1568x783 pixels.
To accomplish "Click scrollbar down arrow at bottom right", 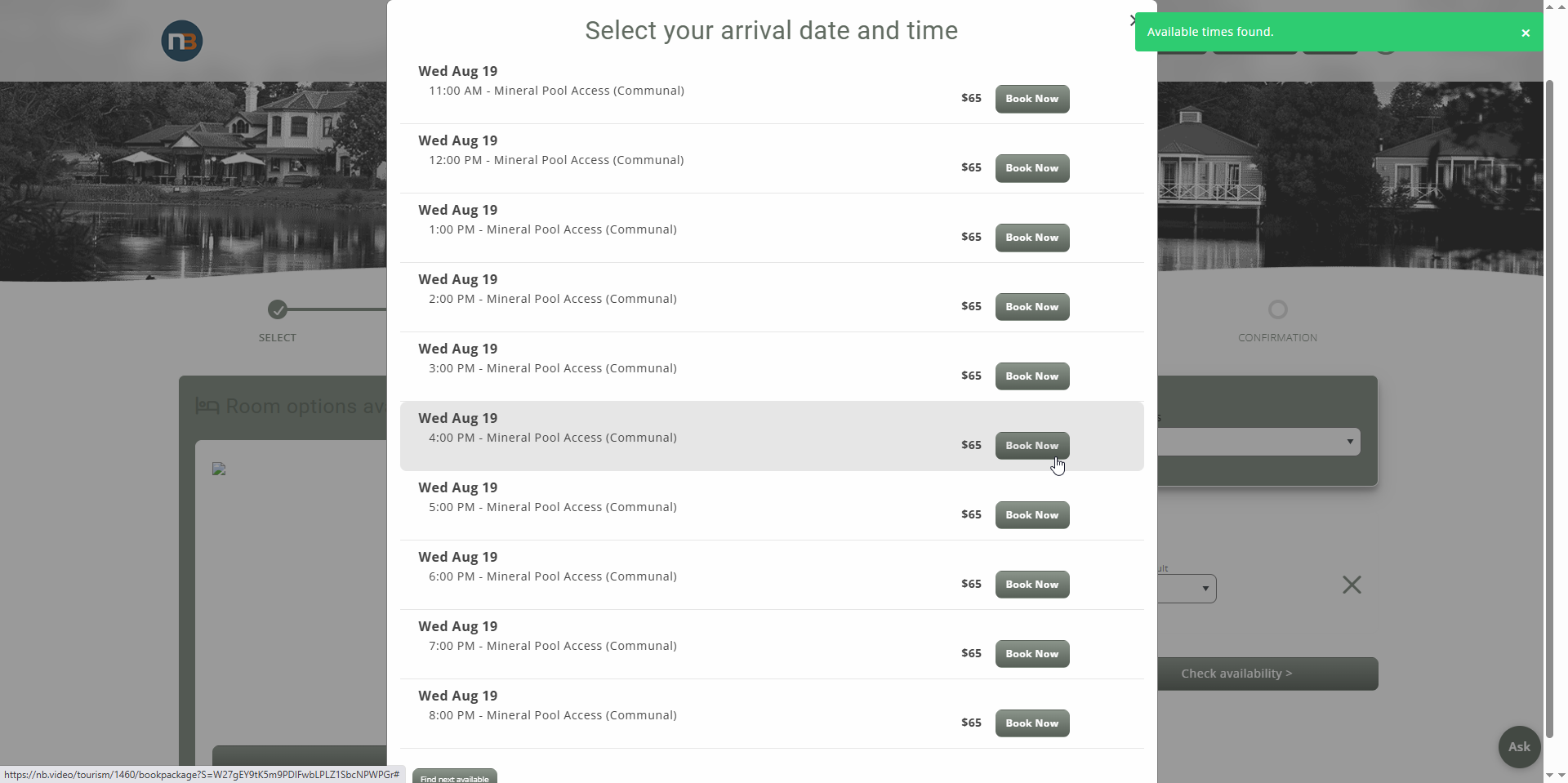I will (x=1549, y=775).
